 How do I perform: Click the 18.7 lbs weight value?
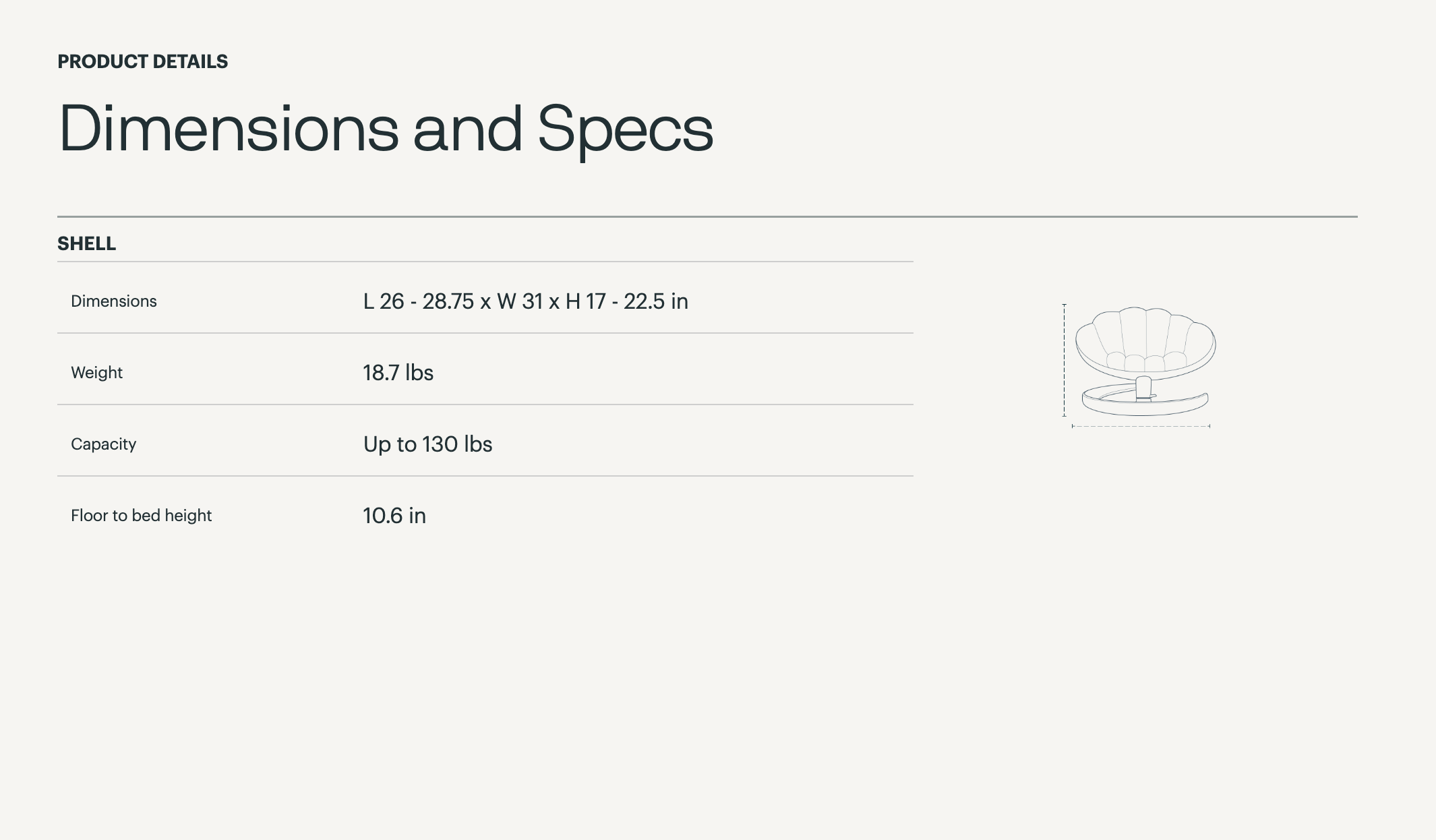click(x=398, y=373)
